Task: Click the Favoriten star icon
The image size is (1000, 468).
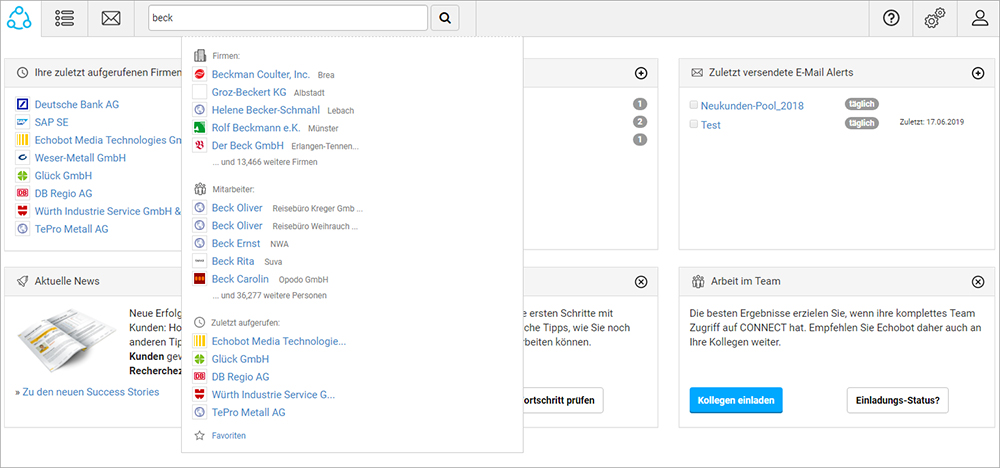Action: pyautogui.click(x=200, y=436)
